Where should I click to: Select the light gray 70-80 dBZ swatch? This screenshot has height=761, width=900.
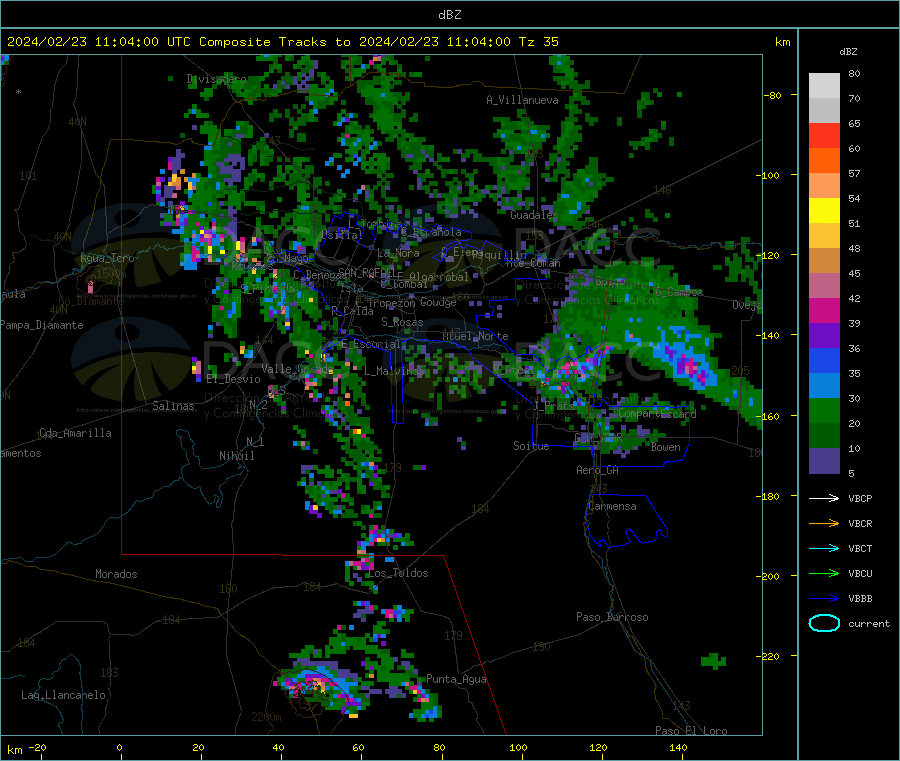[x=824, y=86]
